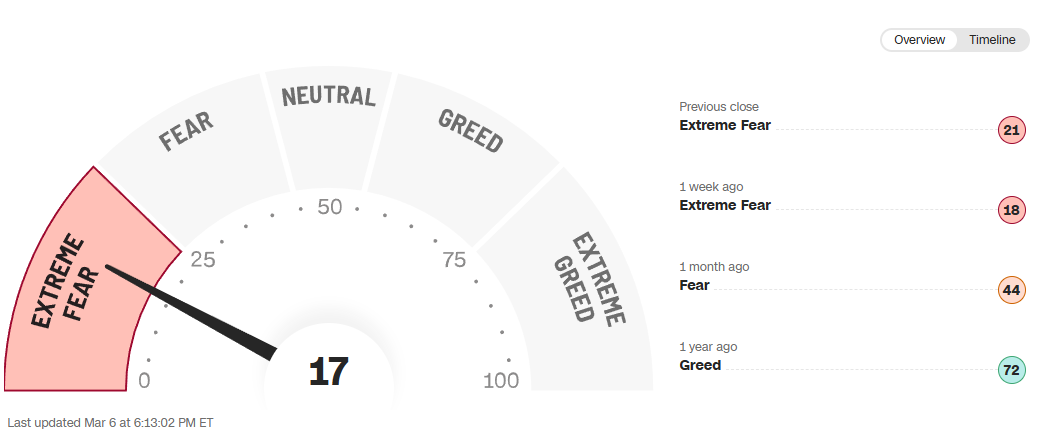Click the 1 week ago label
This screenshot has width=1056, height=446.
pos(711,187)
